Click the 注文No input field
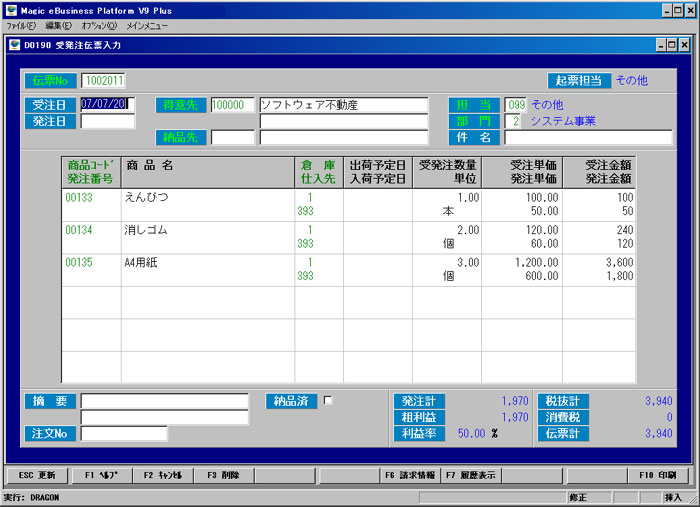 pos(124,433)
